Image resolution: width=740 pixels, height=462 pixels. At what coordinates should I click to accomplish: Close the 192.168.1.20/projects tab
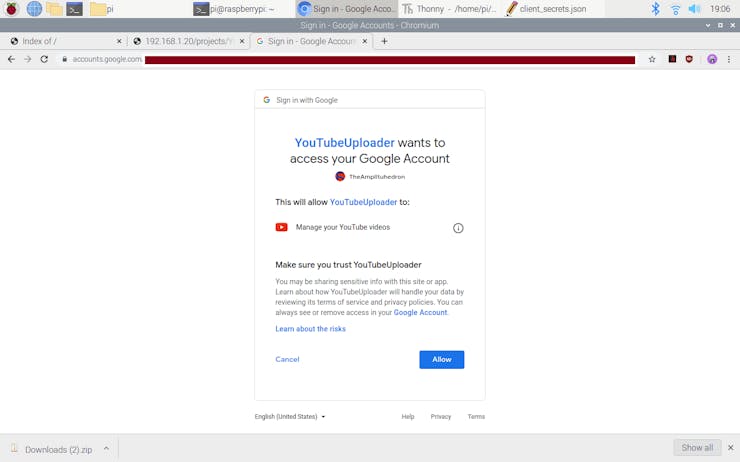pyautogui.click(x=242, y=42)
